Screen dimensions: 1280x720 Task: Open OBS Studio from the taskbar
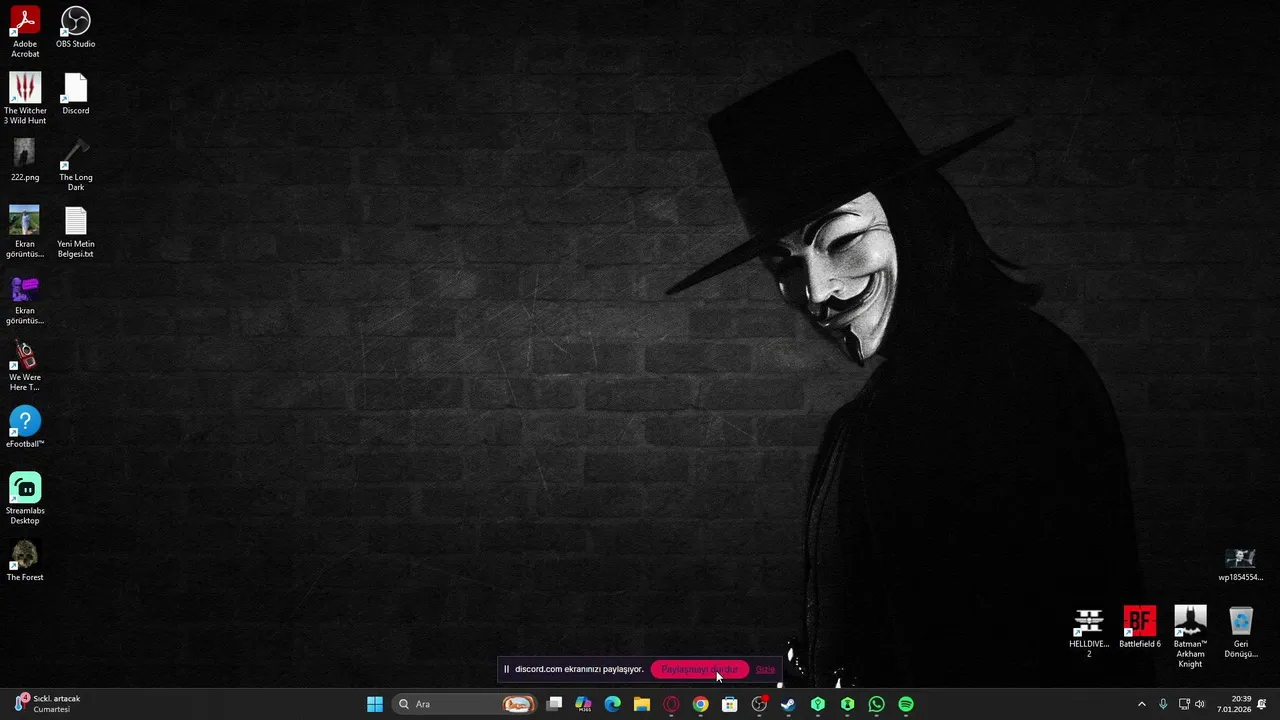click(x=759, y=704)
